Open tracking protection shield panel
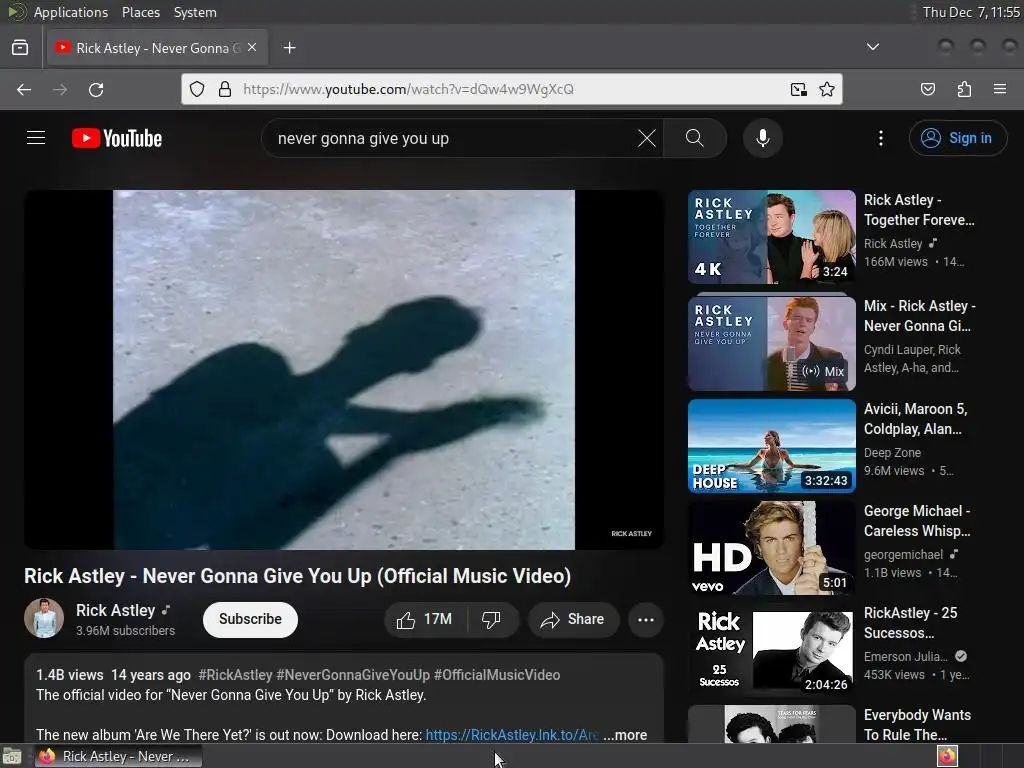Screen dimensions: 1024x768 pos(197,89)
